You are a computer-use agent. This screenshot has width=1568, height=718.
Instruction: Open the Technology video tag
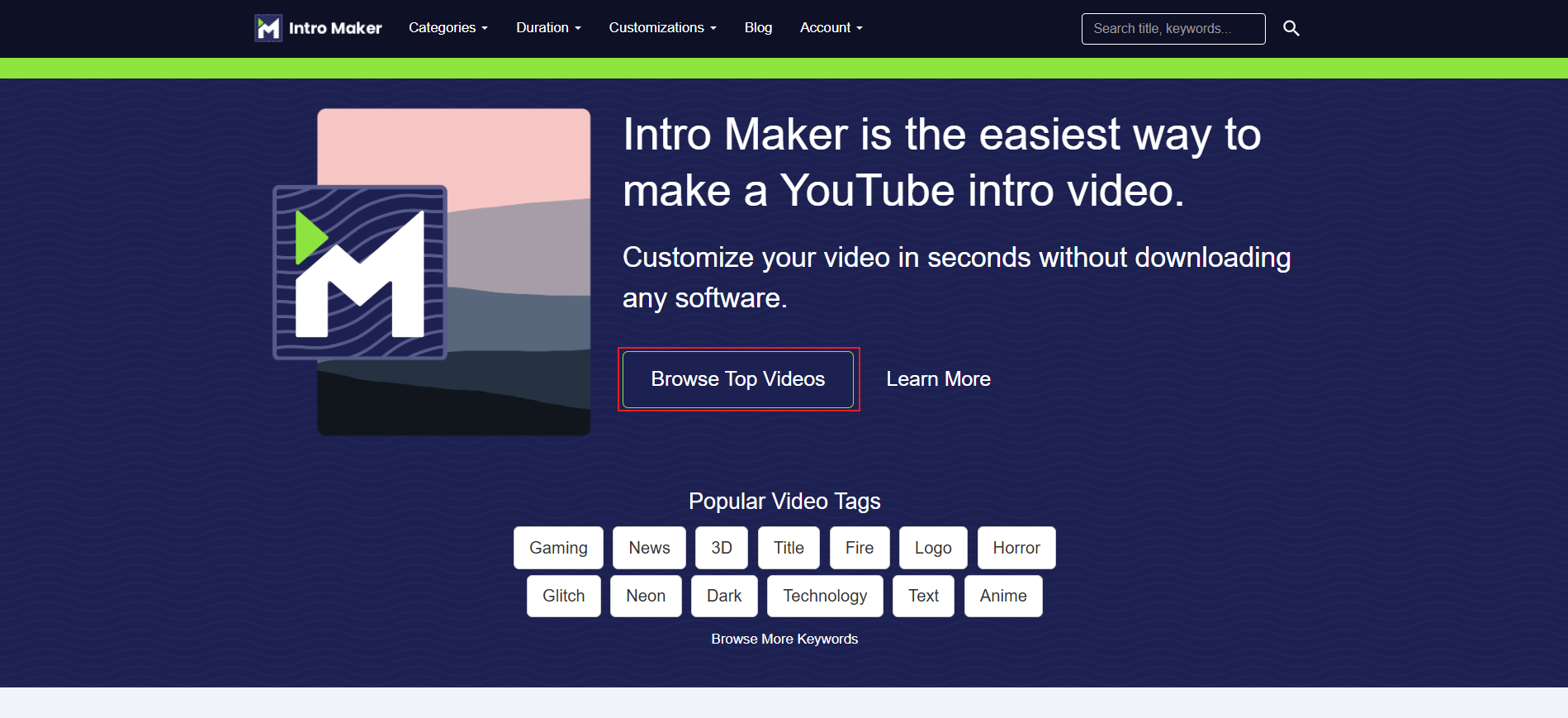825,596
